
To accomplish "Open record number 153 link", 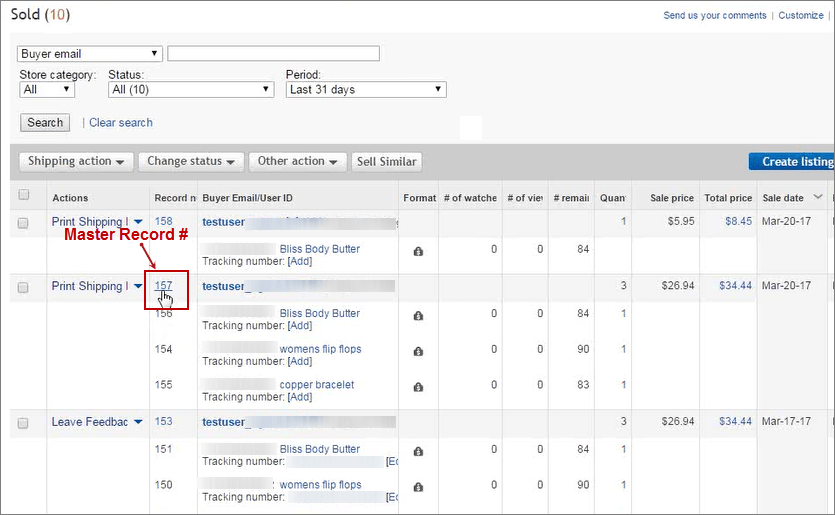I will point(163,421).
